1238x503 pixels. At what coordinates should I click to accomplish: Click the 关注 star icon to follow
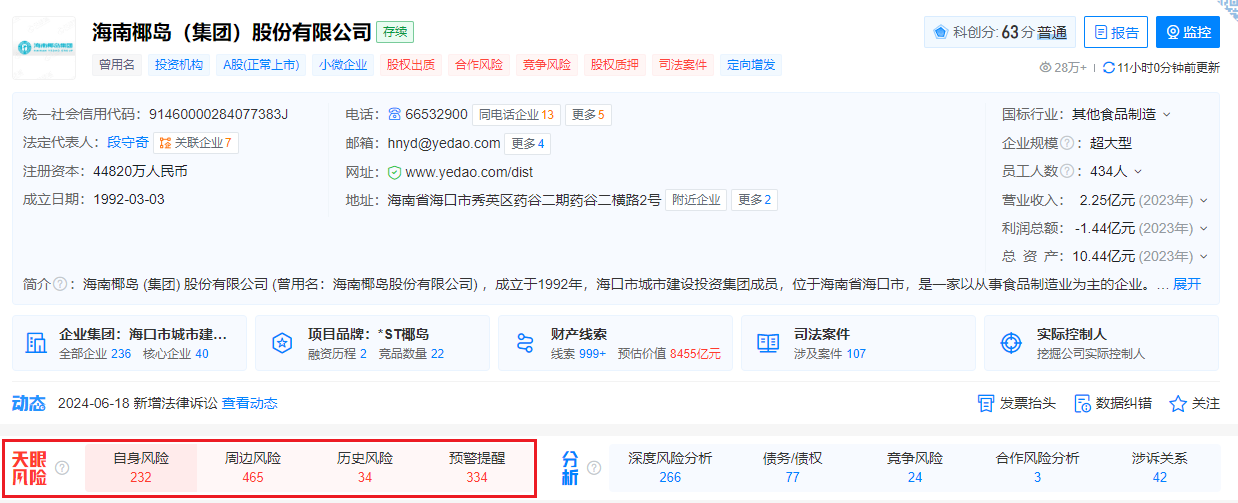(1178, 403)
